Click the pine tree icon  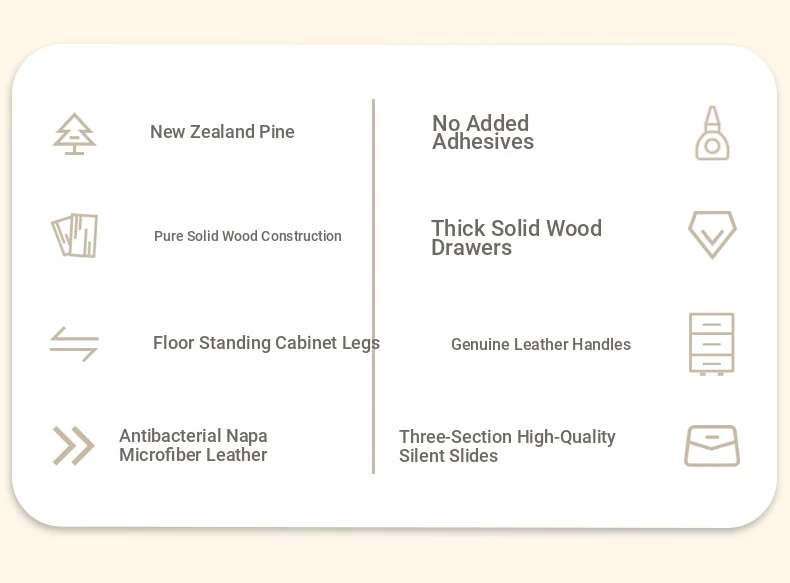click(74, 134)
